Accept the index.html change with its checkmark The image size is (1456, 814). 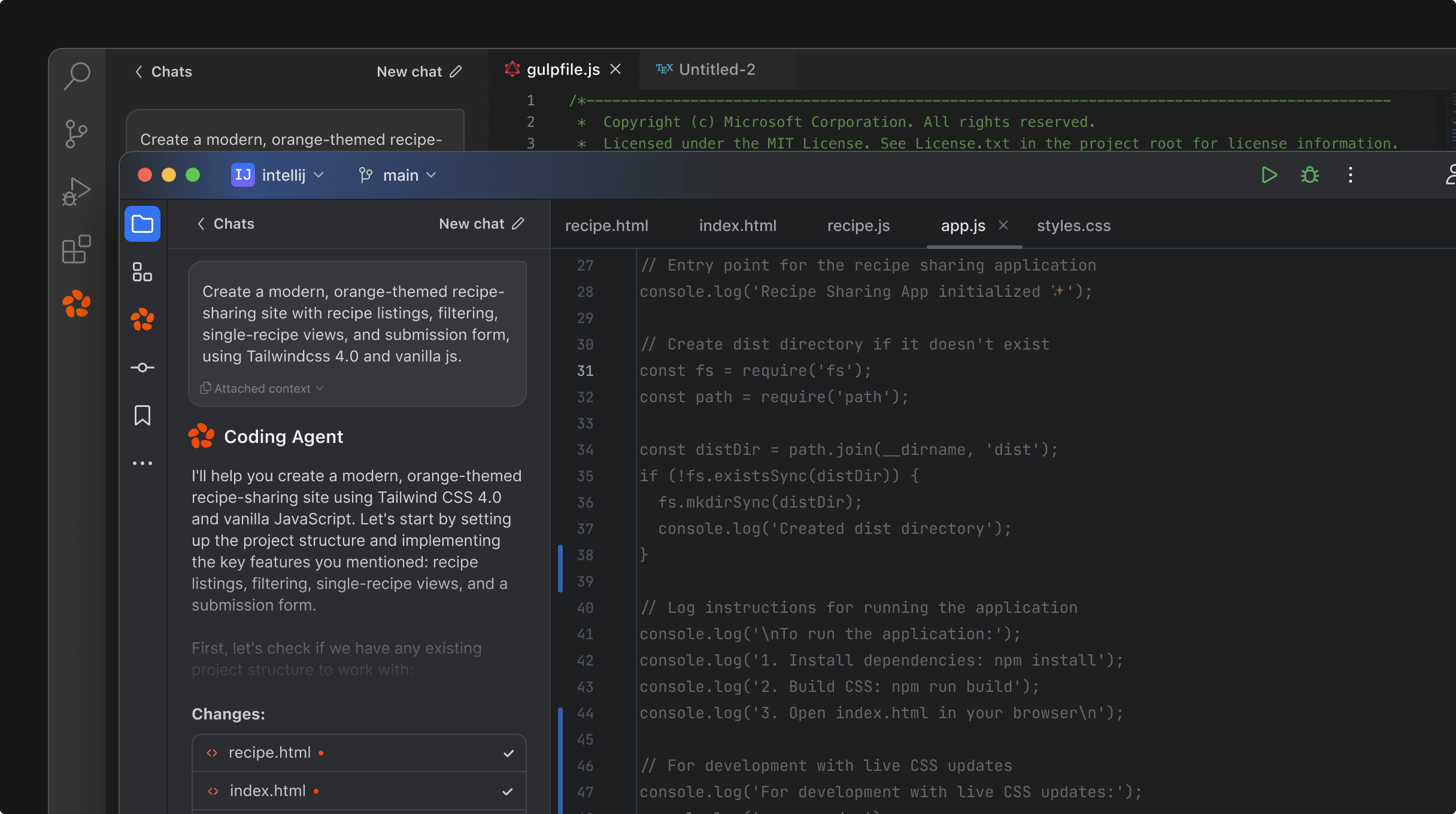pos(508,791)
